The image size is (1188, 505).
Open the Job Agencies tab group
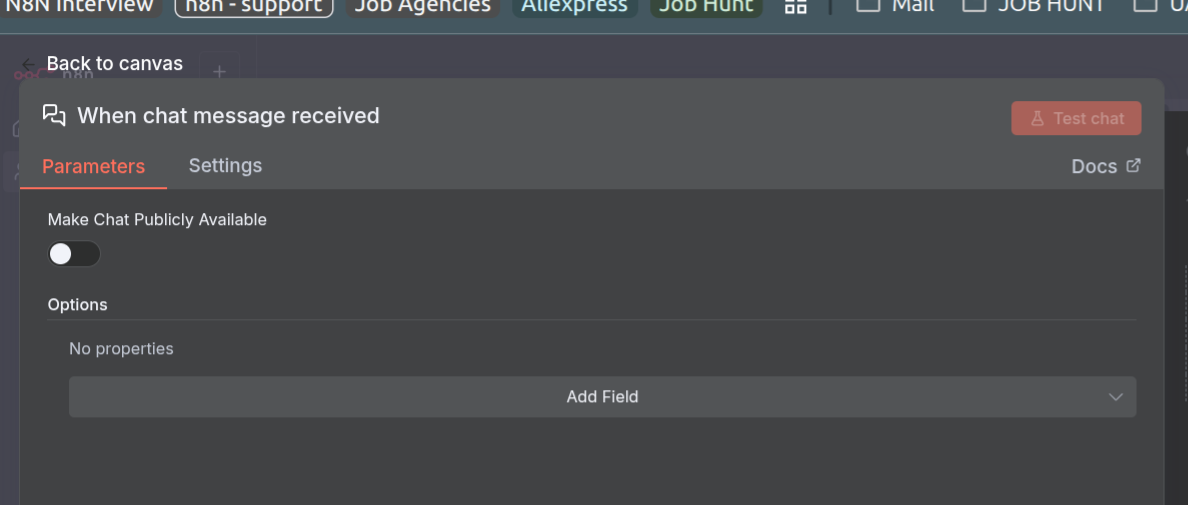pos(423,6)
